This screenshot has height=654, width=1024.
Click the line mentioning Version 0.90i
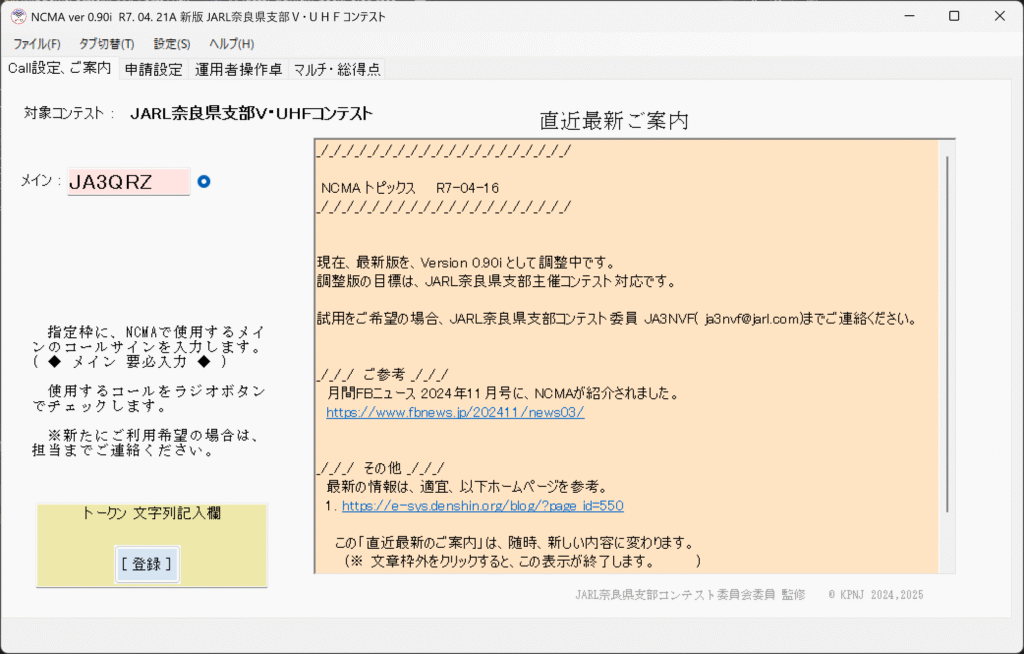pyautogui.click(x=466, y=263)
